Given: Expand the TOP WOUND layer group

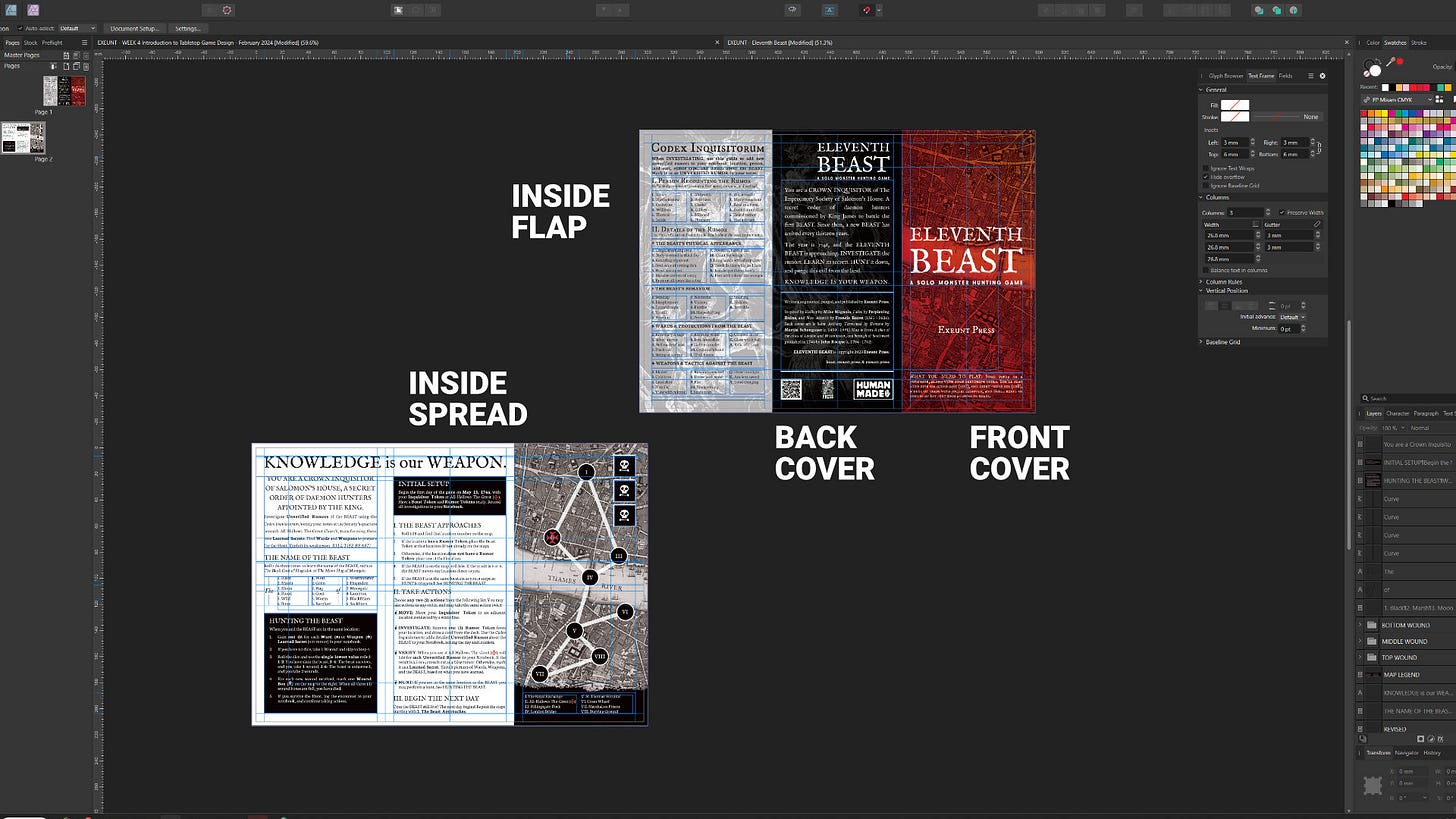Looking at the screenshot, I should point(1360,658).
